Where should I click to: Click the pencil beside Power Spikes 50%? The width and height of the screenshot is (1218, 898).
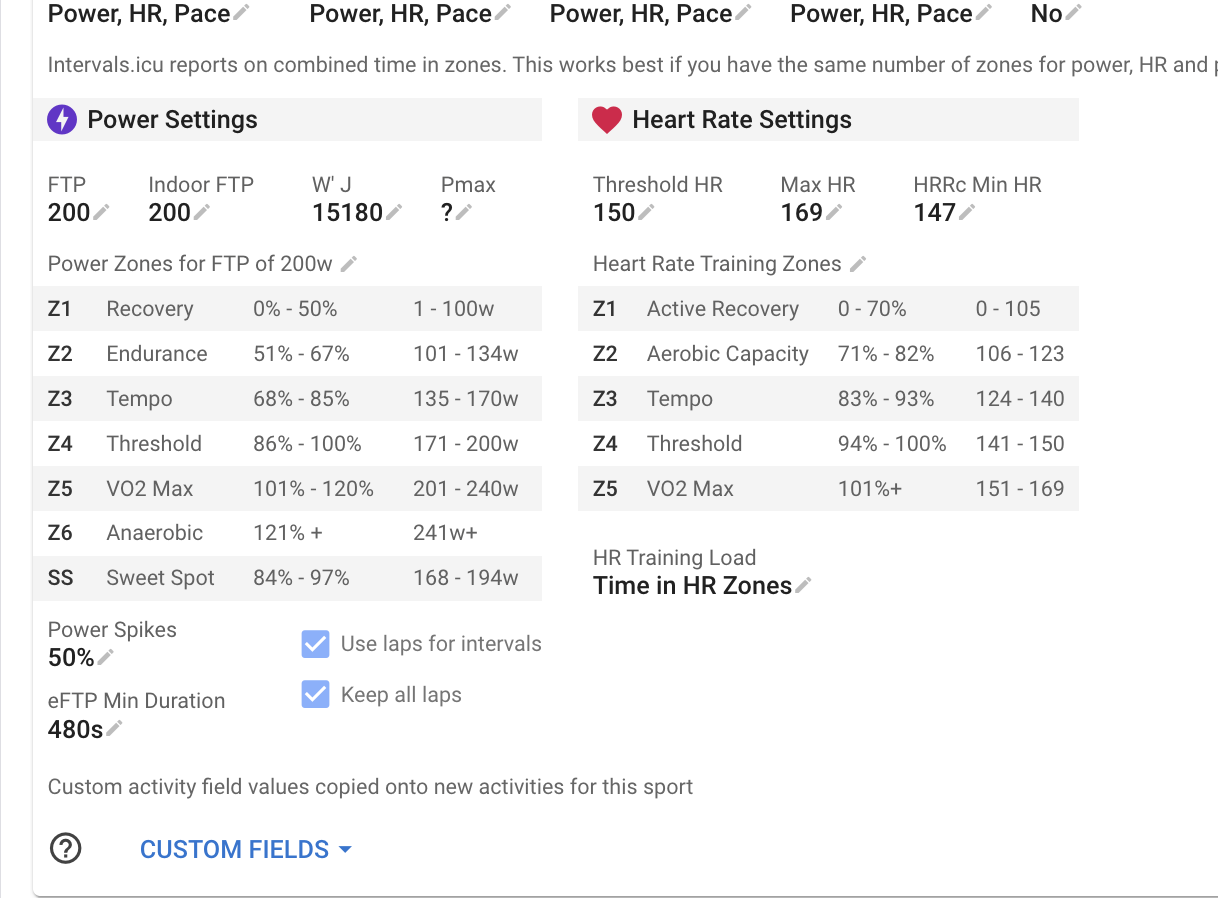[x=106, y=657]
